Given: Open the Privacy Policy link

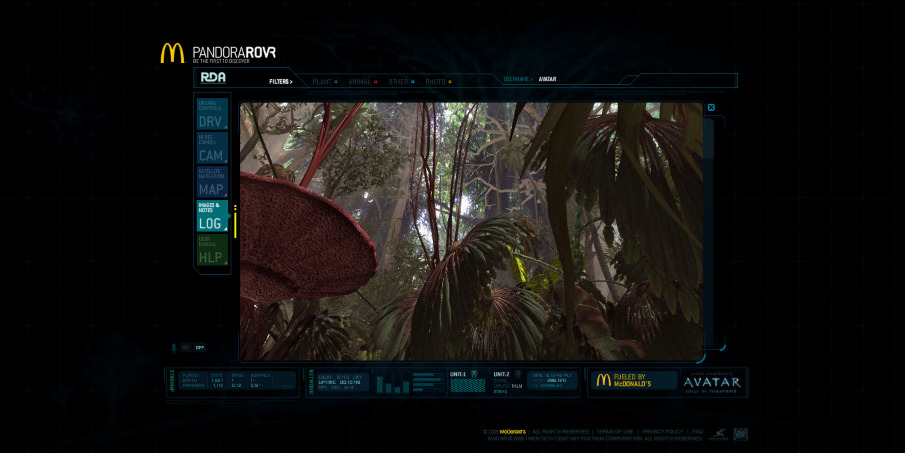Looking at the screenshot, I should (x=663, y=432).
